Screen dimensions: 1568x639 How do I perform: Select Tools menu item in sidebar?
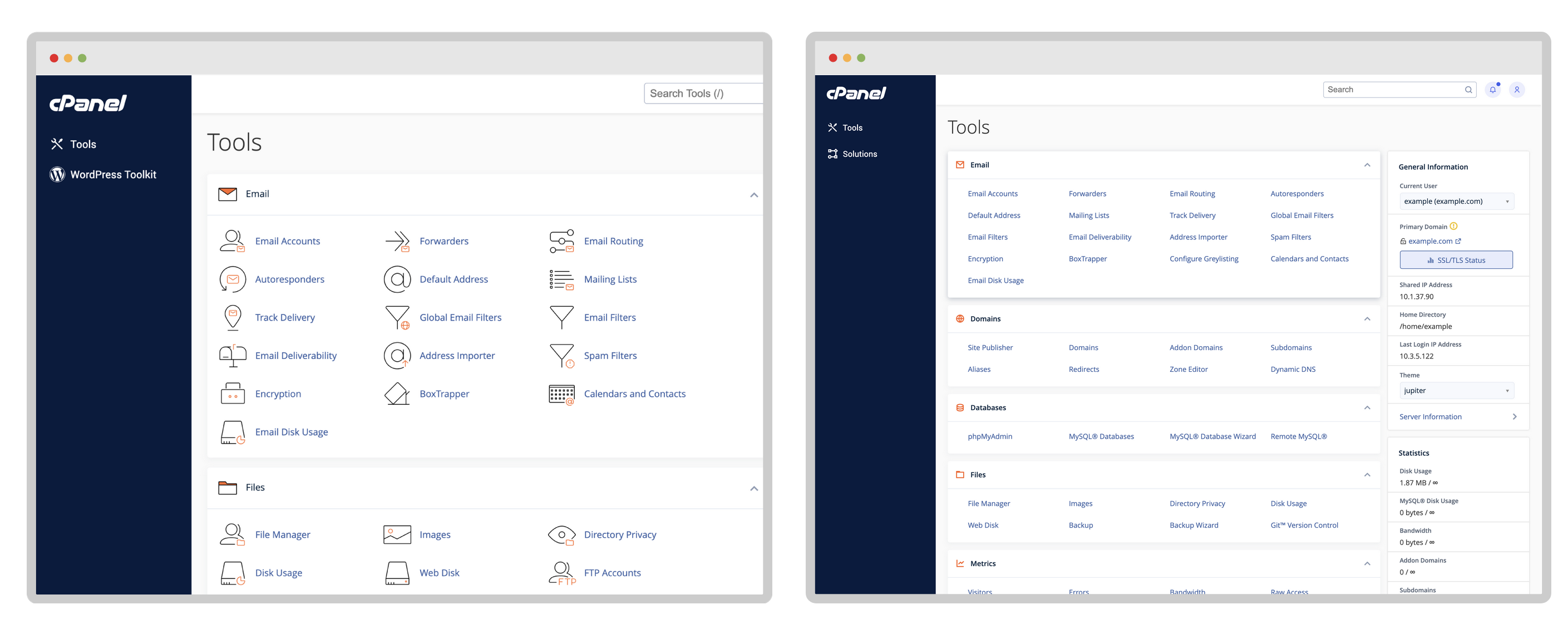[851, 127]
